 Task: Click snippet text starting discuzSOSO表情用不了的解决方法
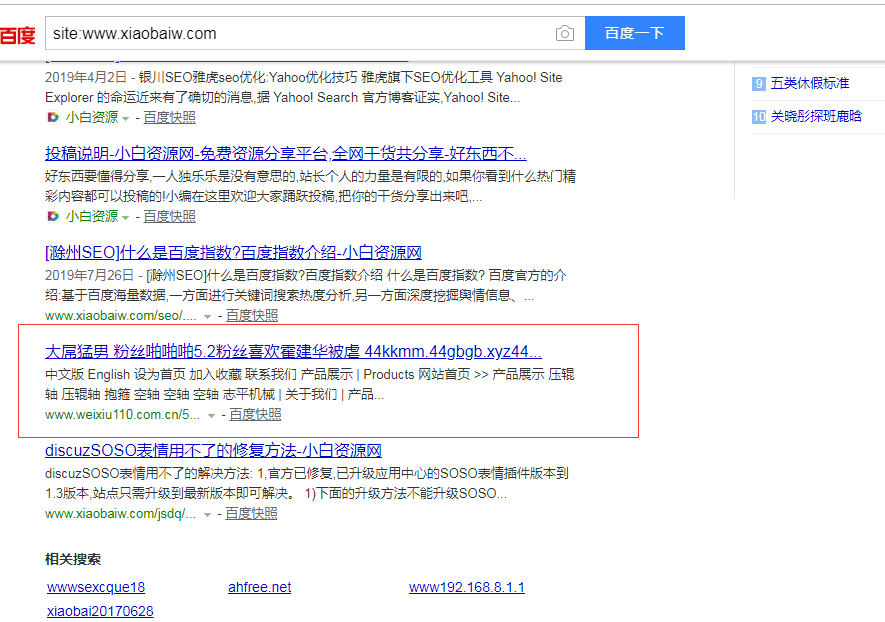pyautogui.click(x=306, y=483)
